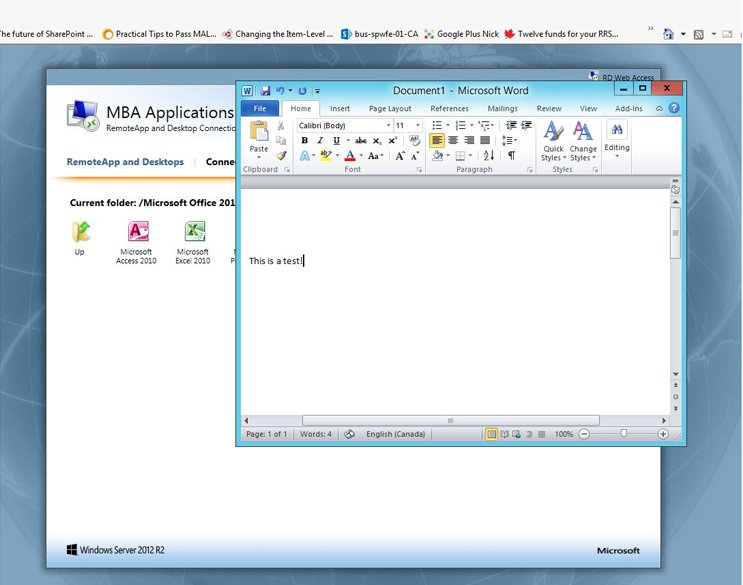Click Words: 4 count in status bar

tap(316, 434)
